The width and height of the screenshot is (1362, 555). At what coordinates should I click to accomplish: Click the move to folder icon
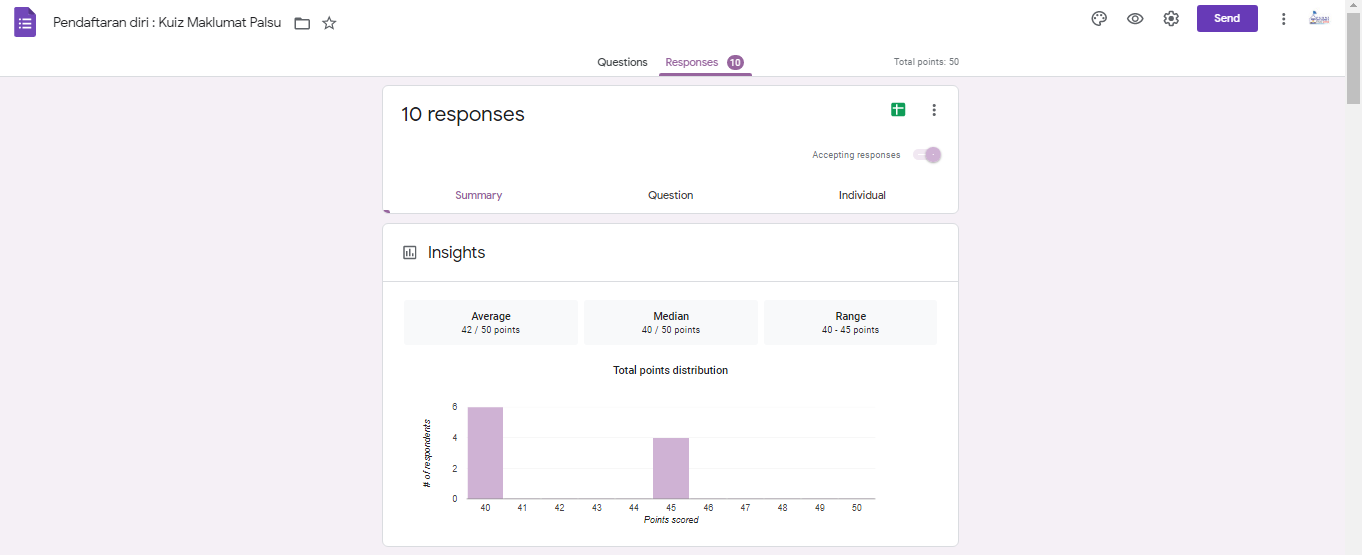click(302, 23)
